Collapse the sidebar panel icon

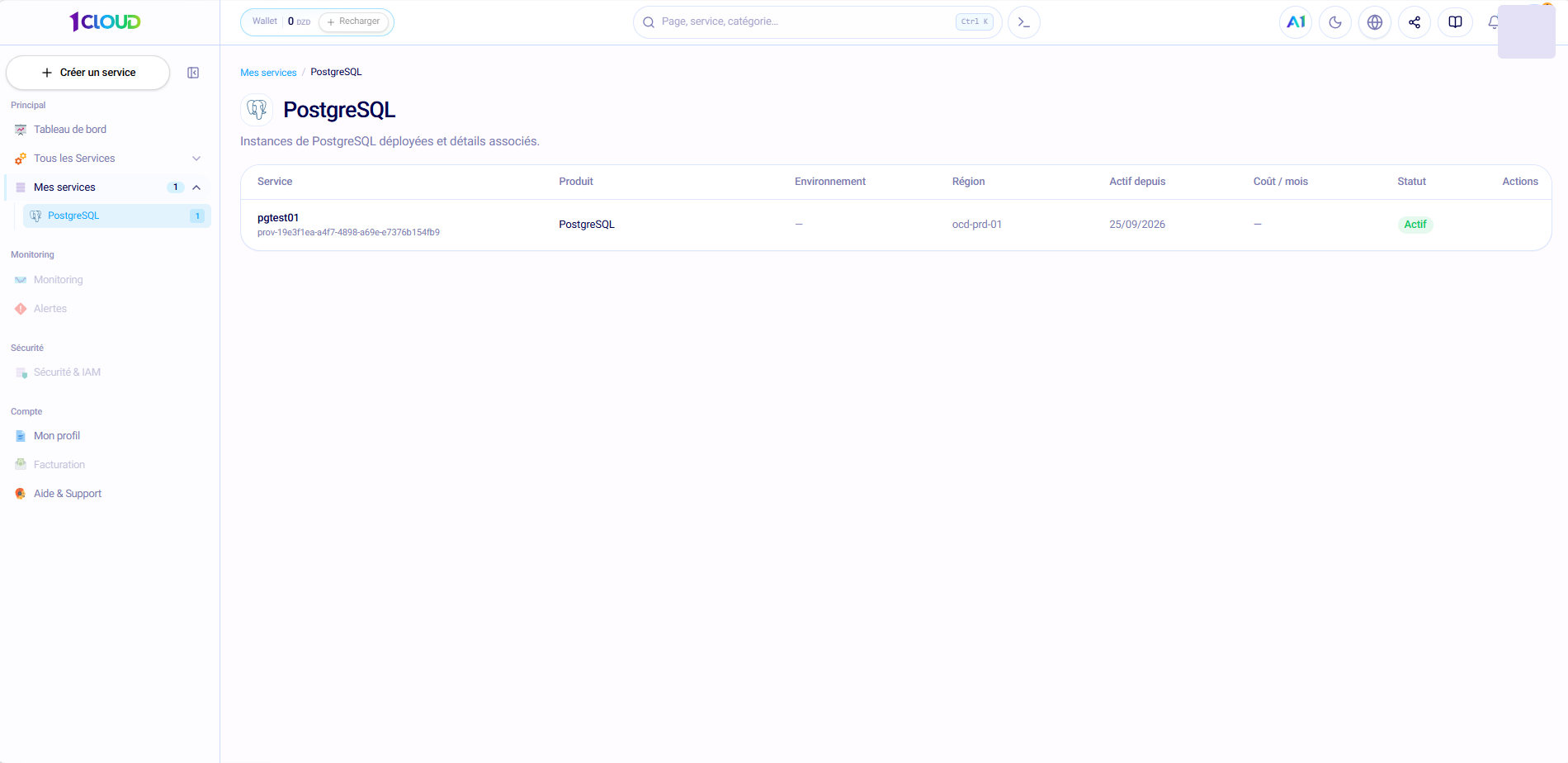pyautogui.click(x=193, y=73)
